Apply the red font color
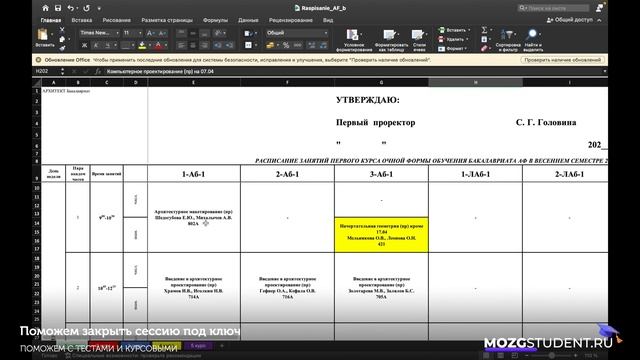640x360 pixels. [158, 45]
